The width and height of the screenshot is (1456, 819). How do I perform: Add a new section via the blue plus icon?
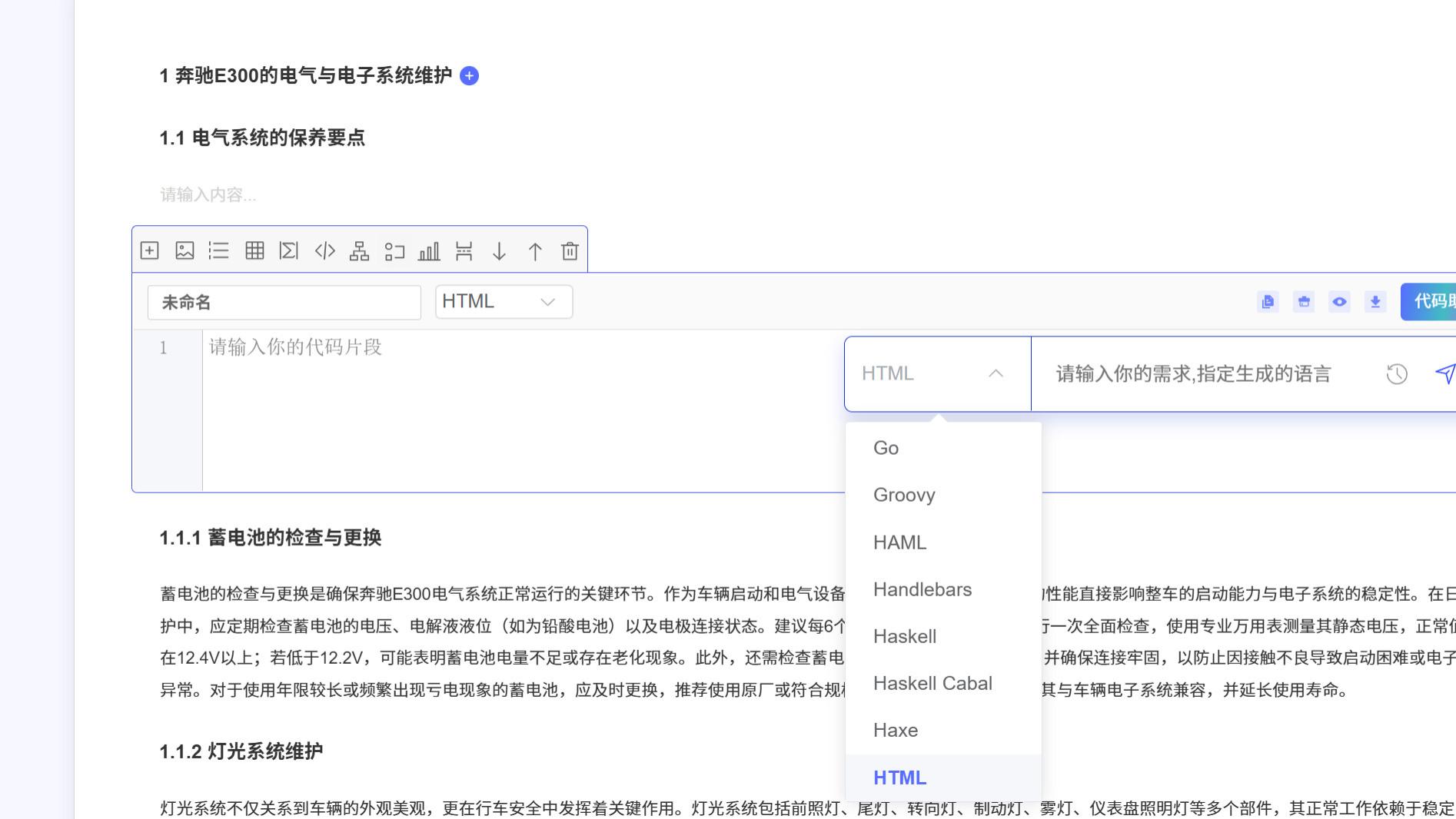(x=470, y=76)
